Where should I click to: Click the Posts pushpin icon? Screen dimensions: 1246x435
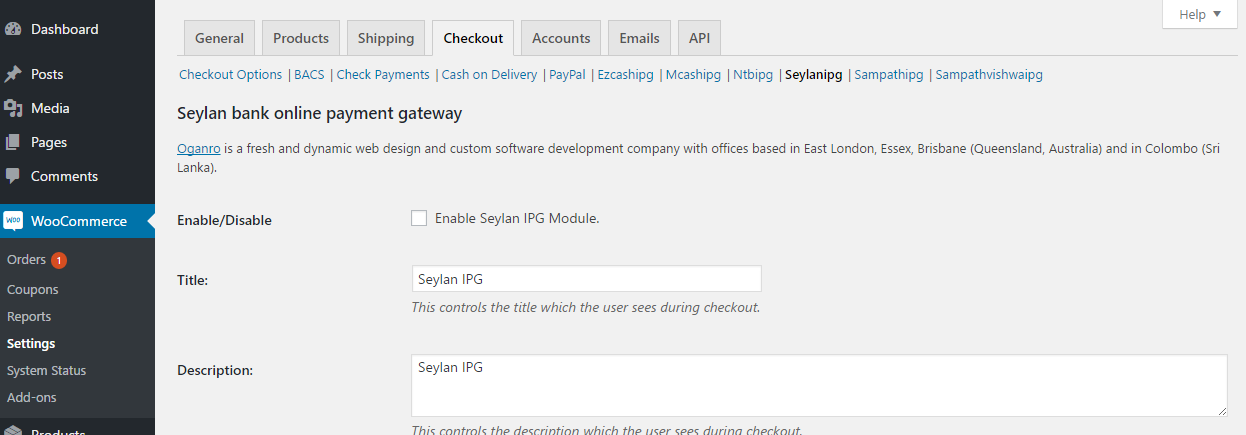click(13, 74)
